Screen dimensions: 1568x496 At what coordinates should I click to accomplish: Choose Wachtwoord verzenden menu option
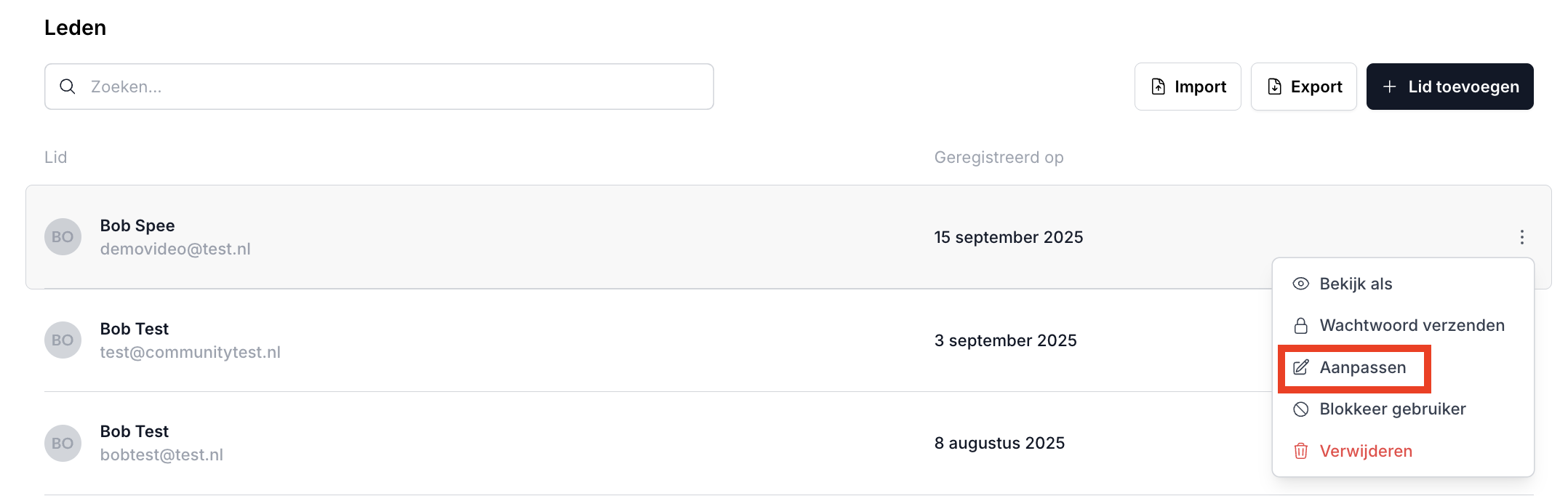[x=1412, y=325]
